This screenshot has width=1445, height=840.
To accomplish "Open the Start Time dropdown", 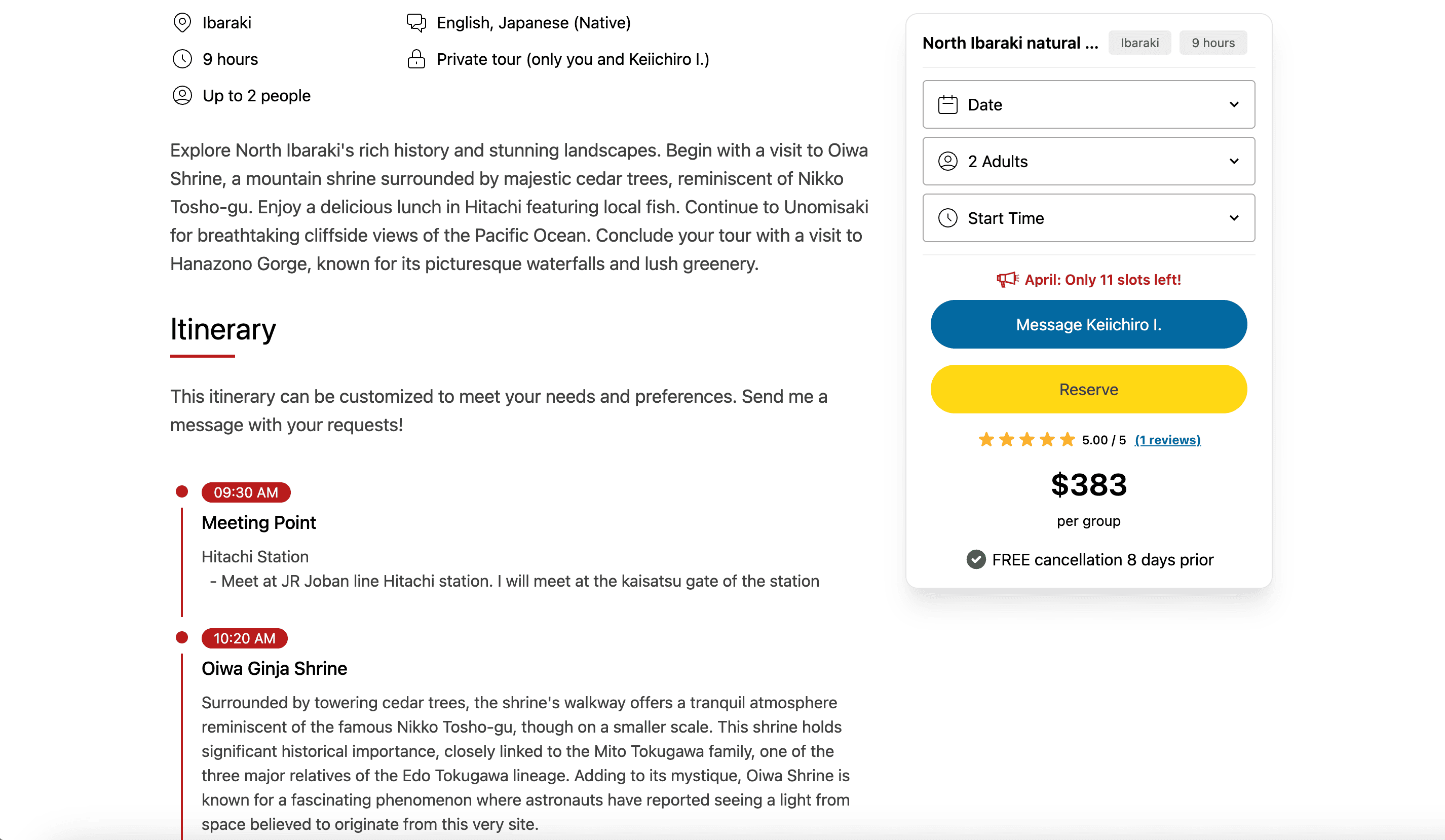I will [x=1088, y=218].
